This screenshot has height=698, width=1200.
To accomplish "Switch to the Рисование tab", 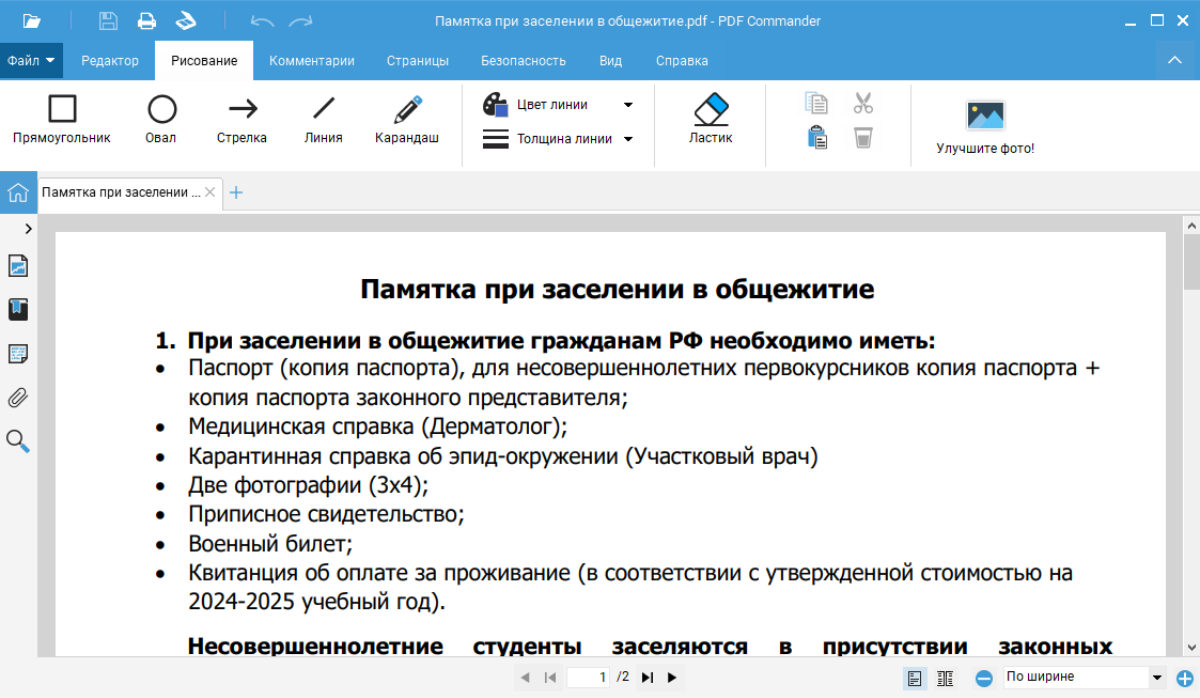I will tap(204, 60).
